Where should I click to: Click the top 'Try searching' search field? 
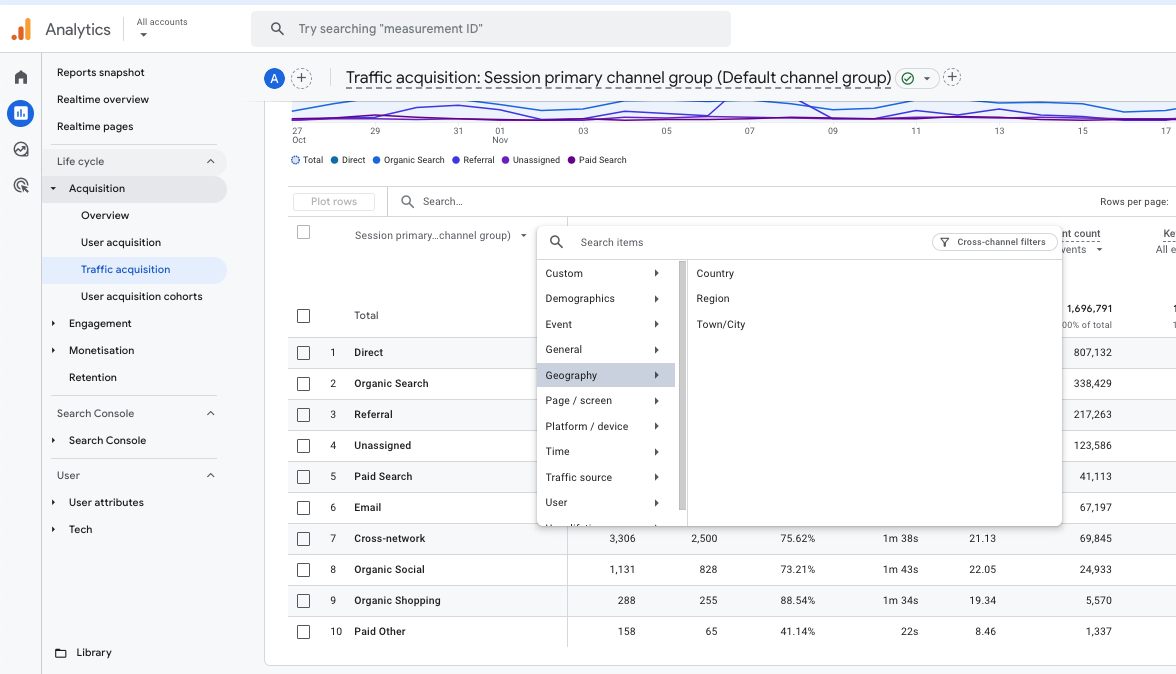[x=490, y=28]
